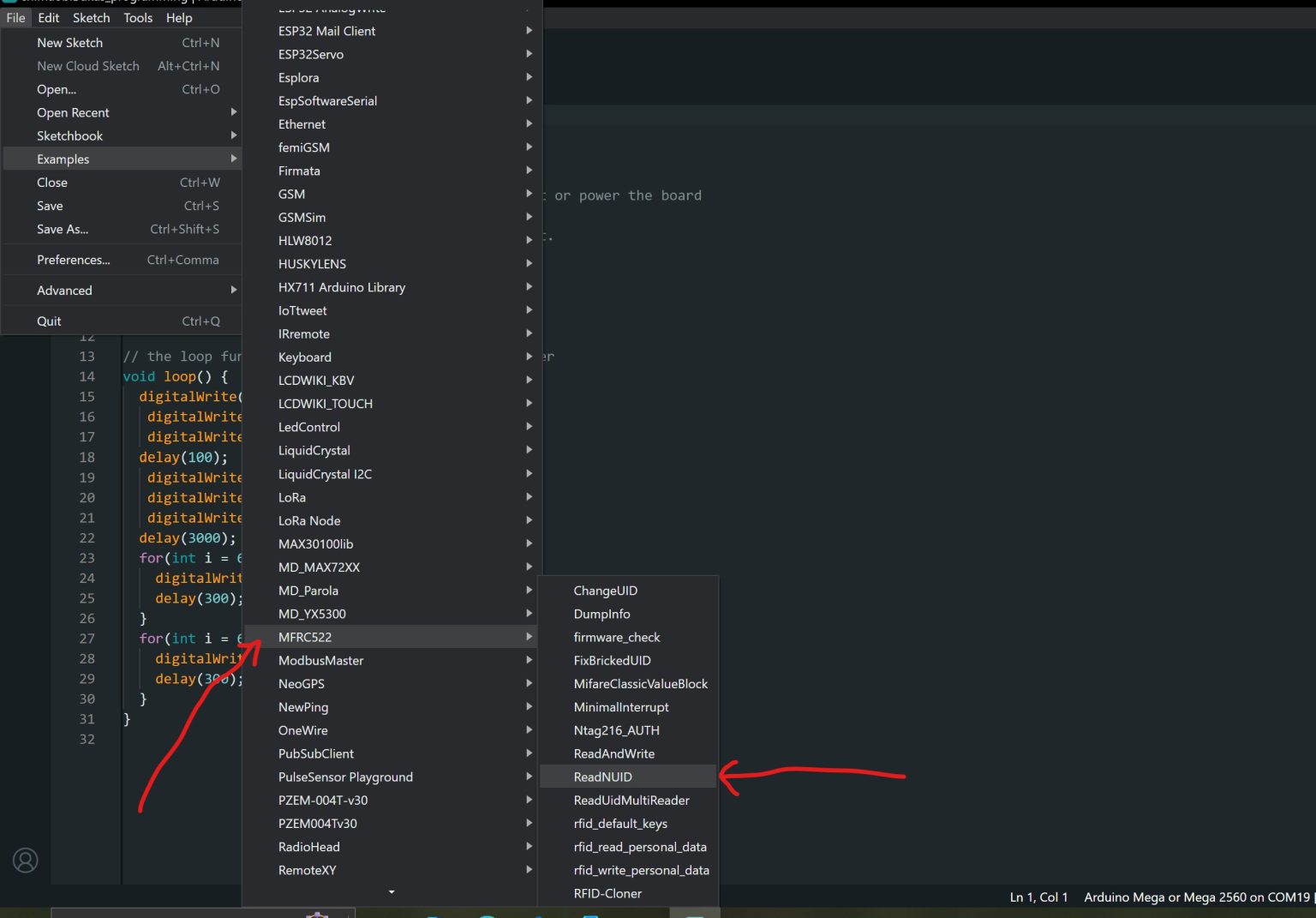This screenshot has height=918, width=1316.
Task: Click the board and port status text
Action: [1196, 897]
